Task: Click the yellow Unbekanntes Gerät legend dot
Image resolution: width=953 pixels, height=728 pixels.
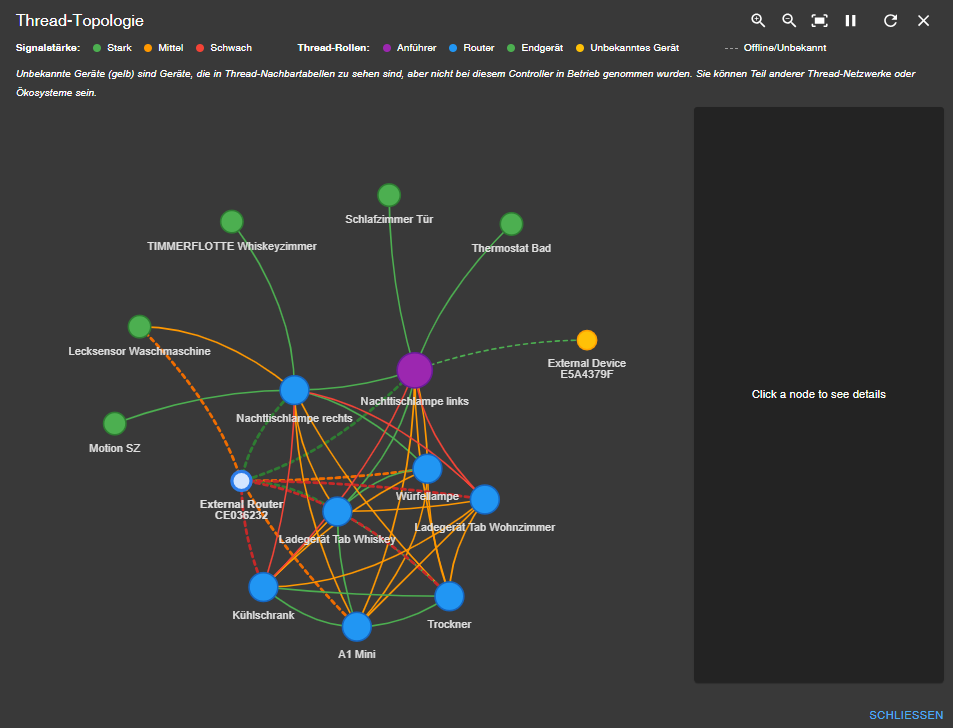Action: [580, 48]
